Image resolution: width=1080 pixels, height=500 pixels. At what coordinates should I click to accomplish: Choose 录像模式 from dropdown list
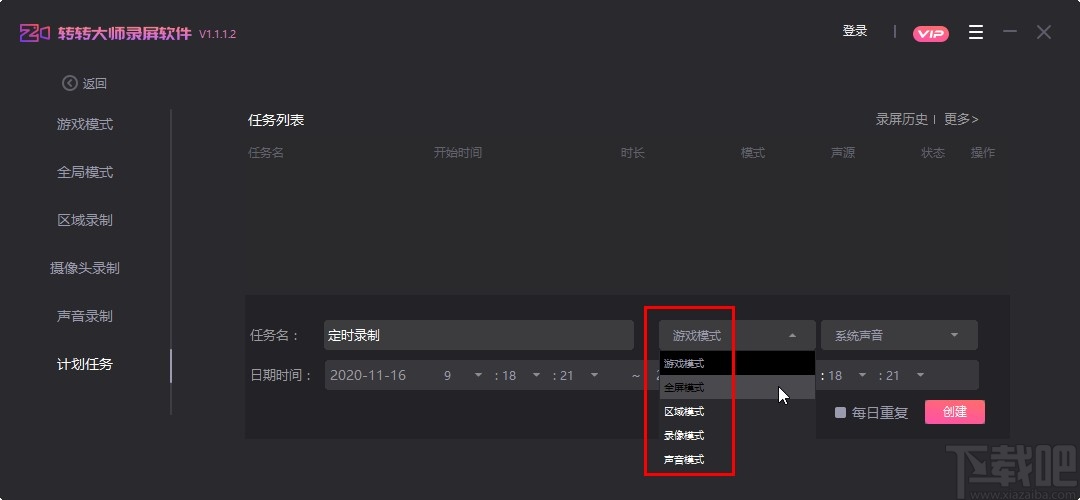[737, 435]
